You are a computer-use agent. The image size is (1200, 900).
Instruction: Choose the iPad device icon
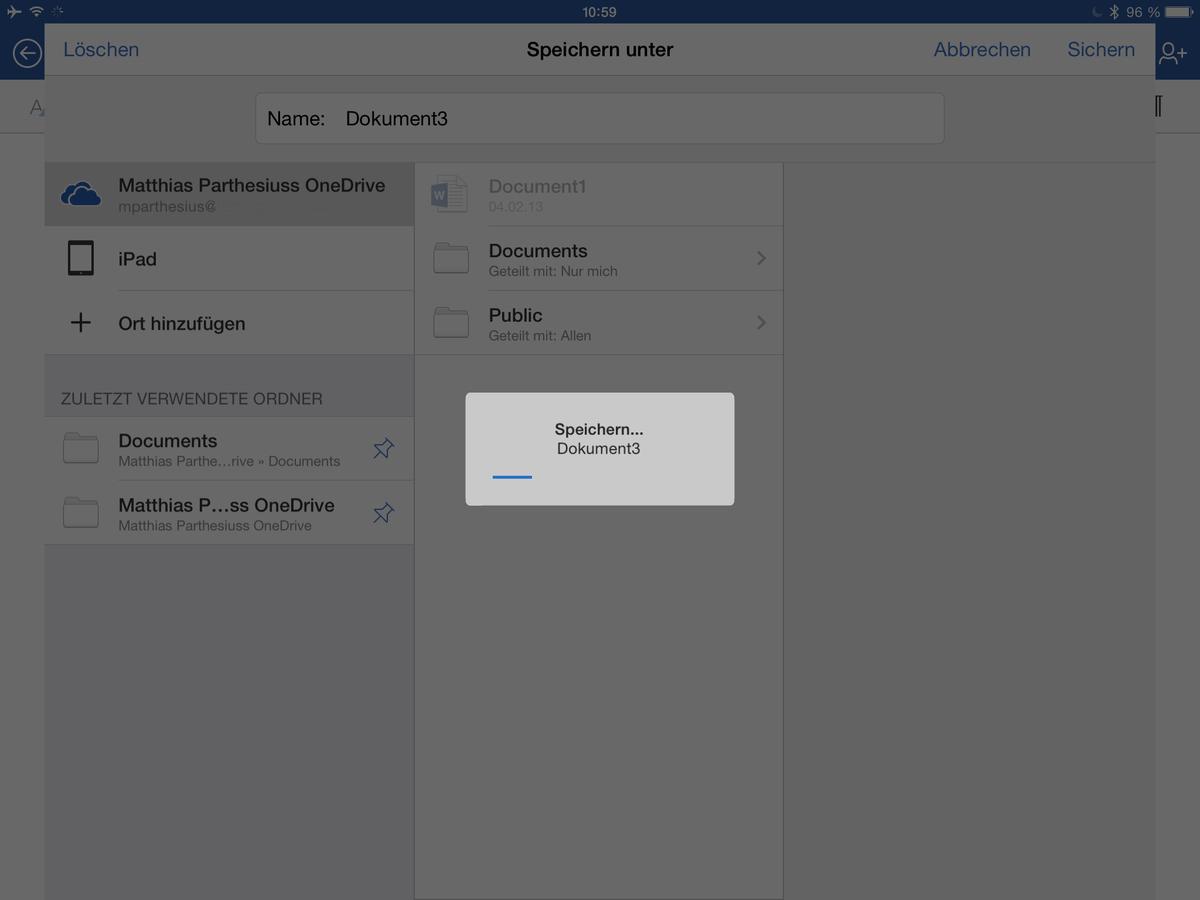pyautogui.click(x=81, y=258)
